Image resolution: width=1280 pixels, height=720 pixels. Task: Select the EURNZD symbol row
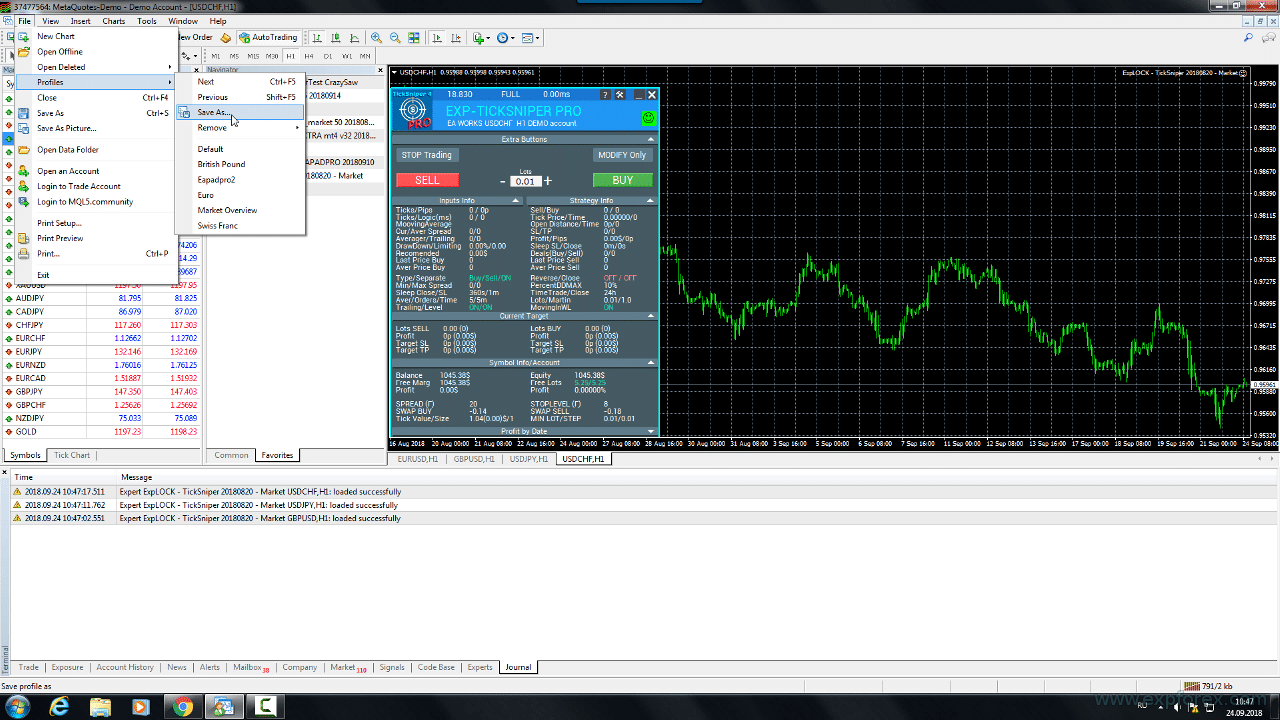pos(101,365)
